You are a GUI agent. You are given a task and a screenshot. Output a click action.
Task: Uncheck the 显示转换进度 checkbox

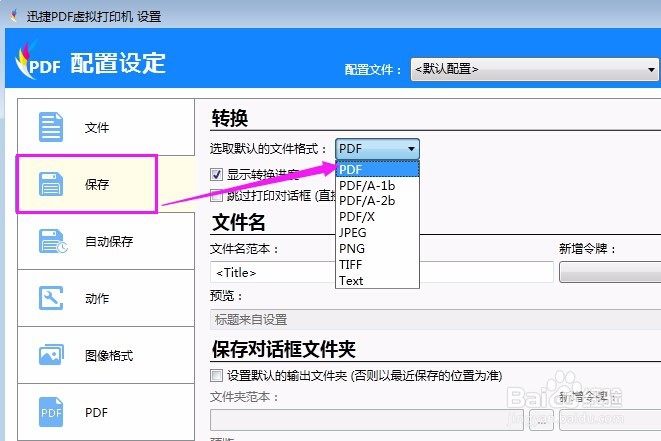[216, 174]
